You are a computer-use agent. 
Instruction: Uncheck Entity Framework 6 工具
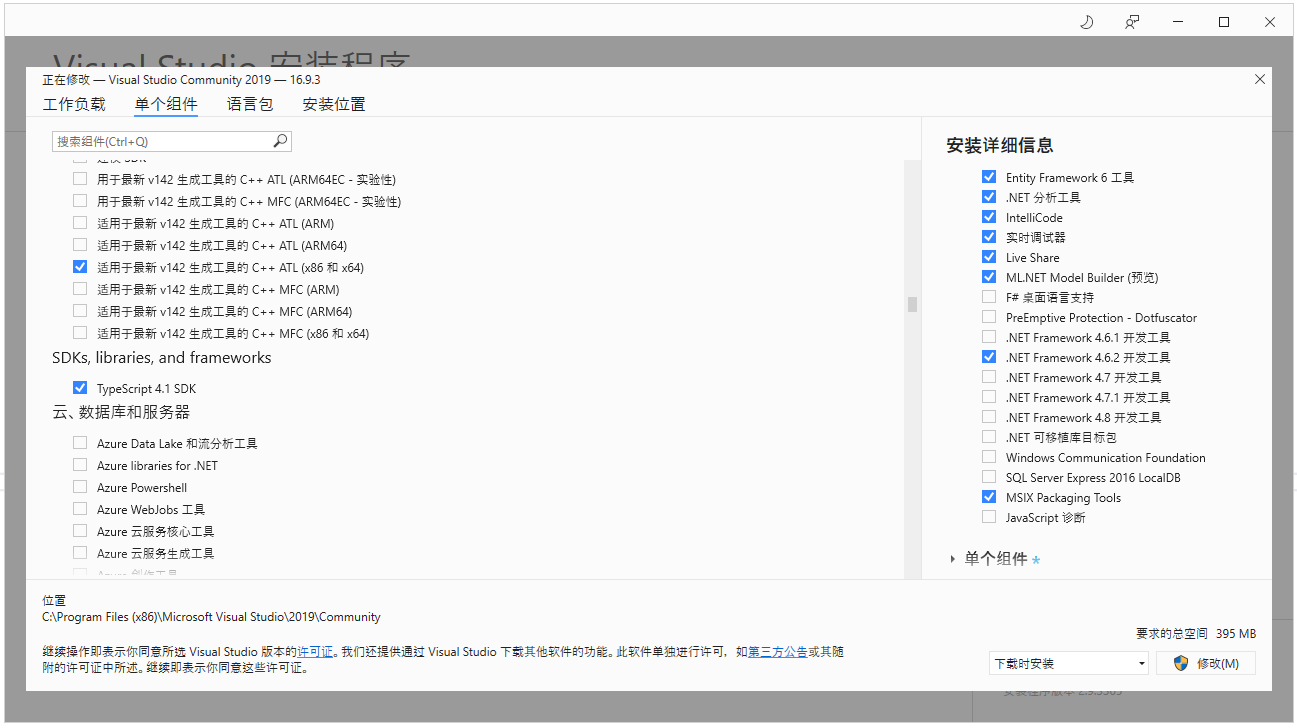989,177
